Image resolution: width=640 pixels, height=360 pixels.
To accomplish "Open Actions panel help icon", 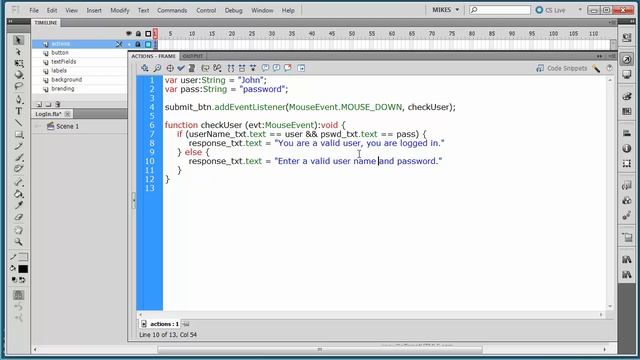I will (609, 69).
